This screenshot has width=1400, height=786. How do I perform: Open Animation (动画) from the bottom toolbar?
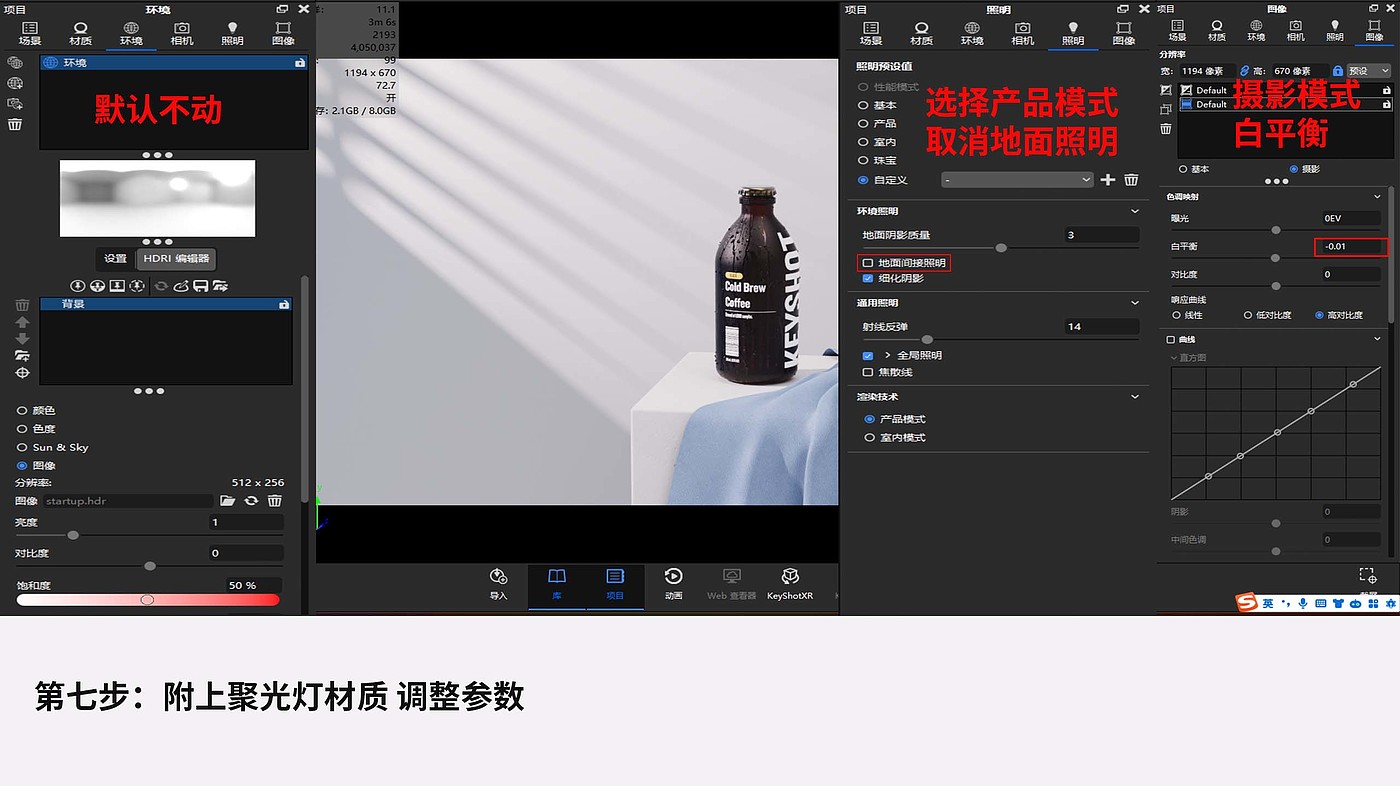pyautogui.click(x=674, y=585)
